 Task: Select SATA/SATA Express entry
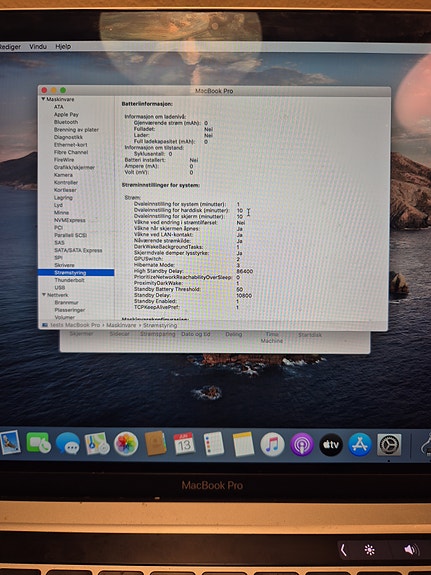point(78,250)
